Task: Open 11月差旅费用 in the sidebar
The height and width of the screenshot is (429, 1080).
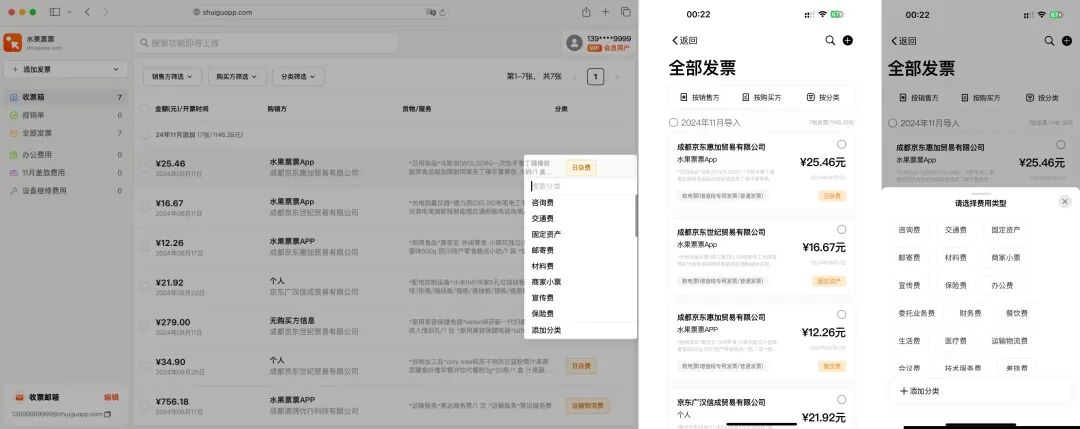Action: pyautogui.click(x=65, y=173)
